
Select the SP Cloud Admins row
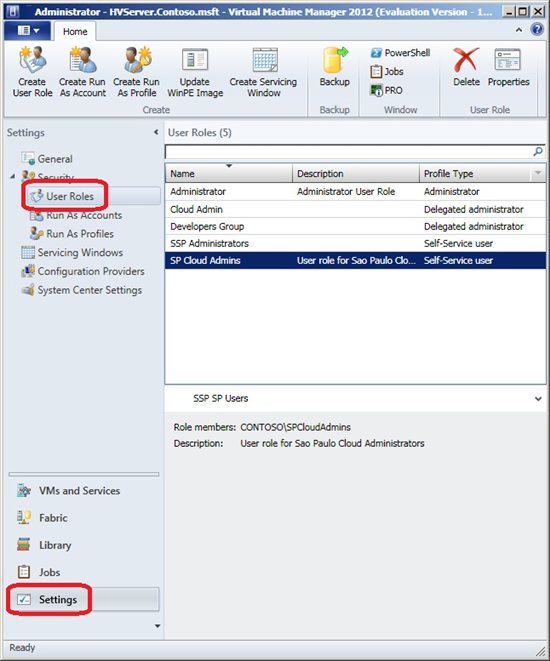[355, 261]
